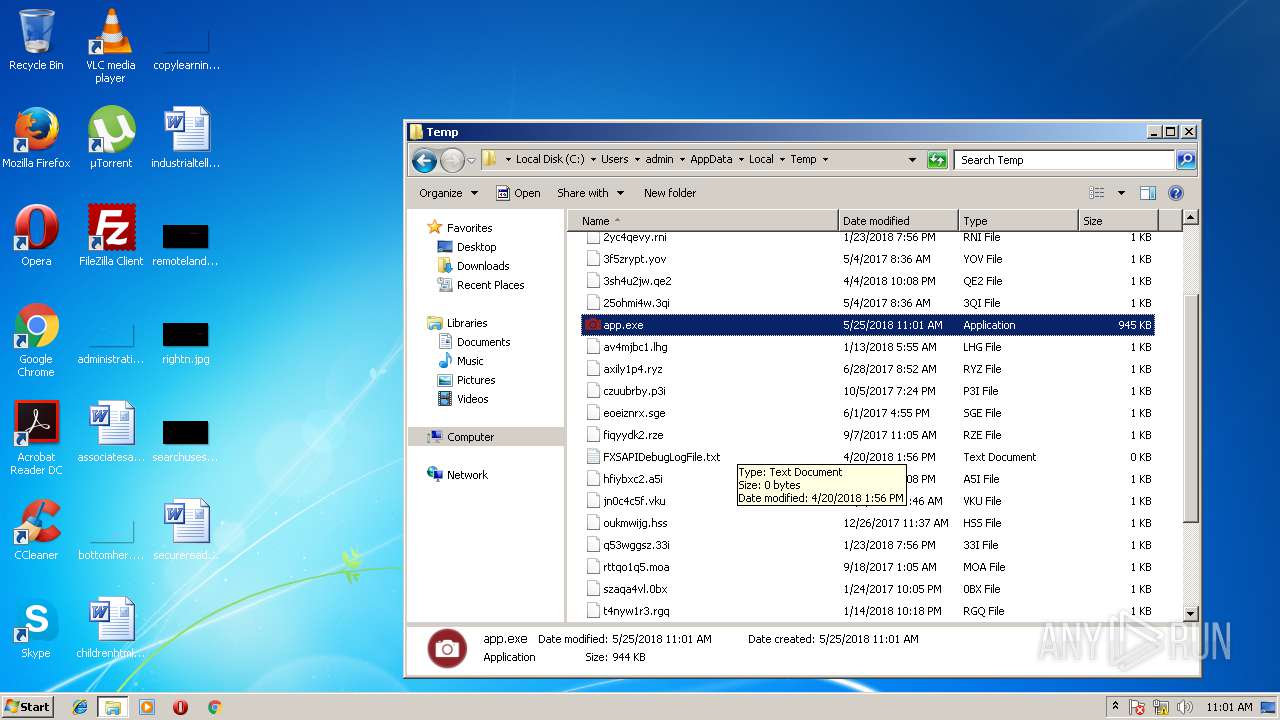Image resolution: width=1280 pixels, height=720 pixels.
Task: Open the Organize dropdown menu
Action: (x=448, y=193)
